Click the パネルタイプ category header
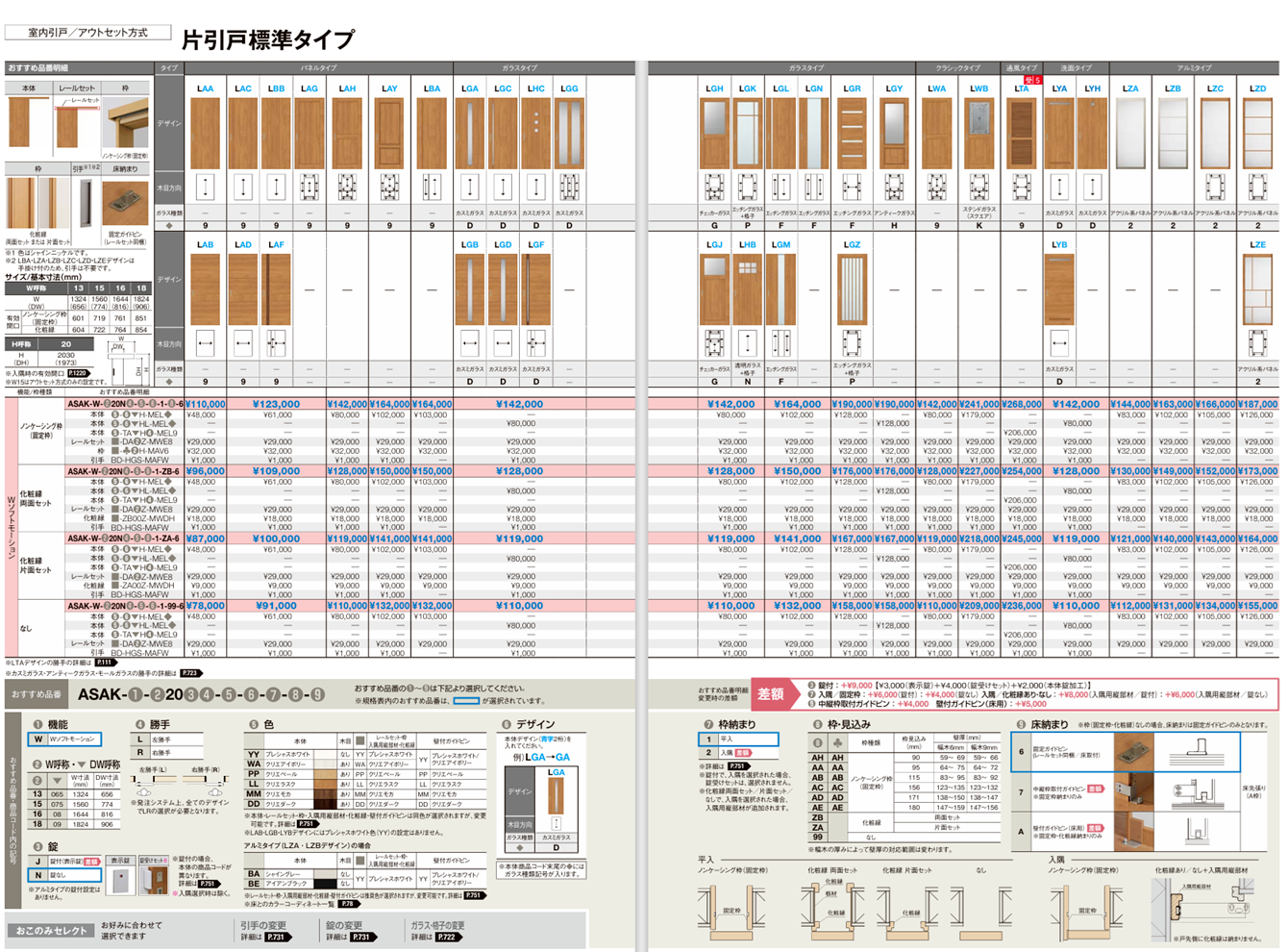The image size is (1288, 952). [318, 68]
